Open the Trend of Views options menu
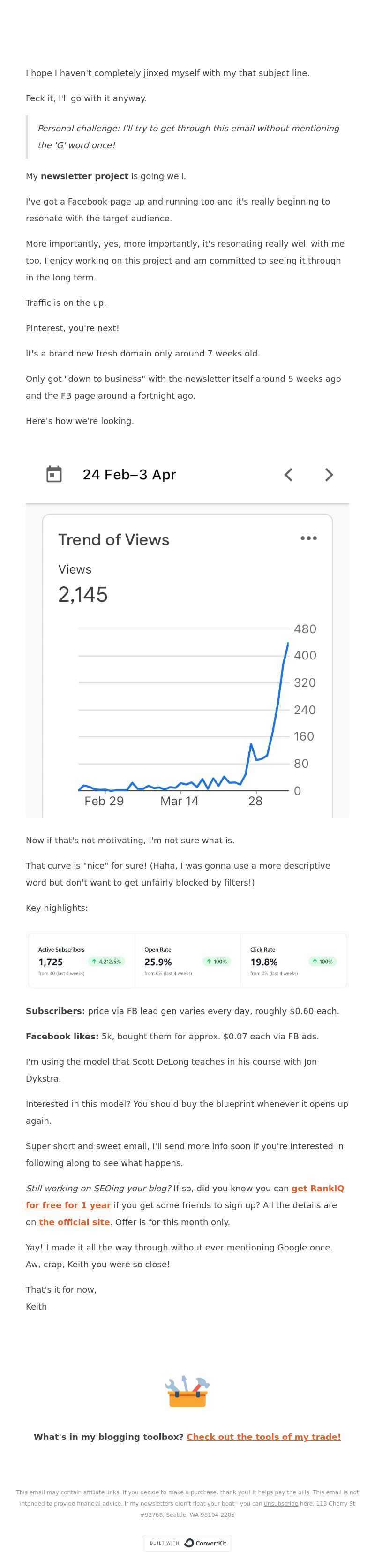 308,538
